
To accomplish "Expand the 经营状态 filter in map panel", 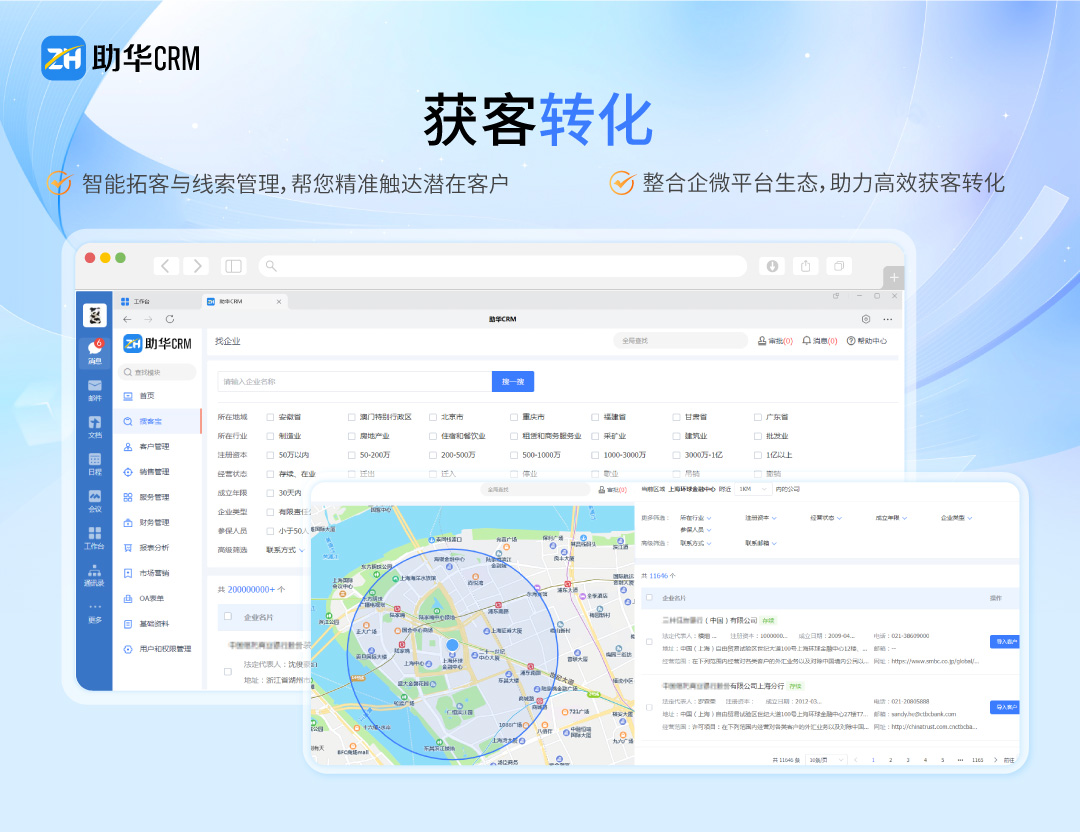I will tap(826, 518).
